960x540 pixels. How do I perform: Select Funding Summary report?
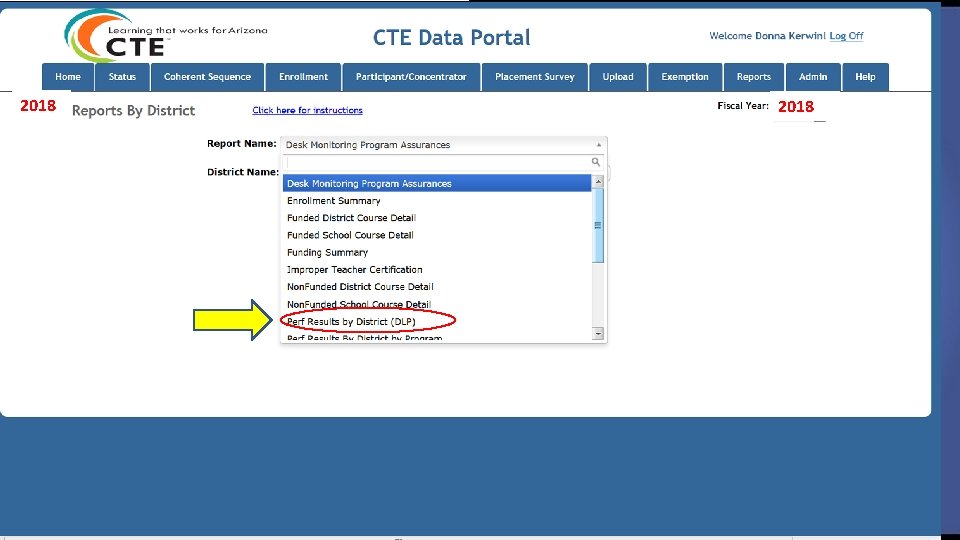[437, 252]
